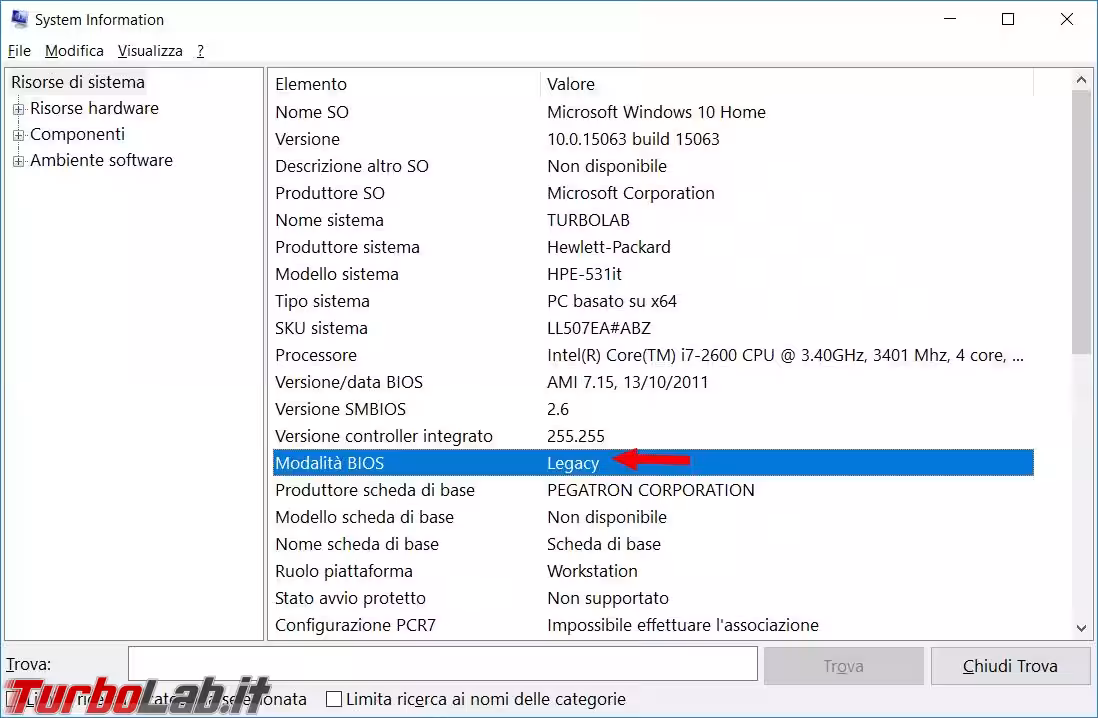
Task: Enable Limita ricerca ai nomi delle categorie
Action: click(334, 700)
